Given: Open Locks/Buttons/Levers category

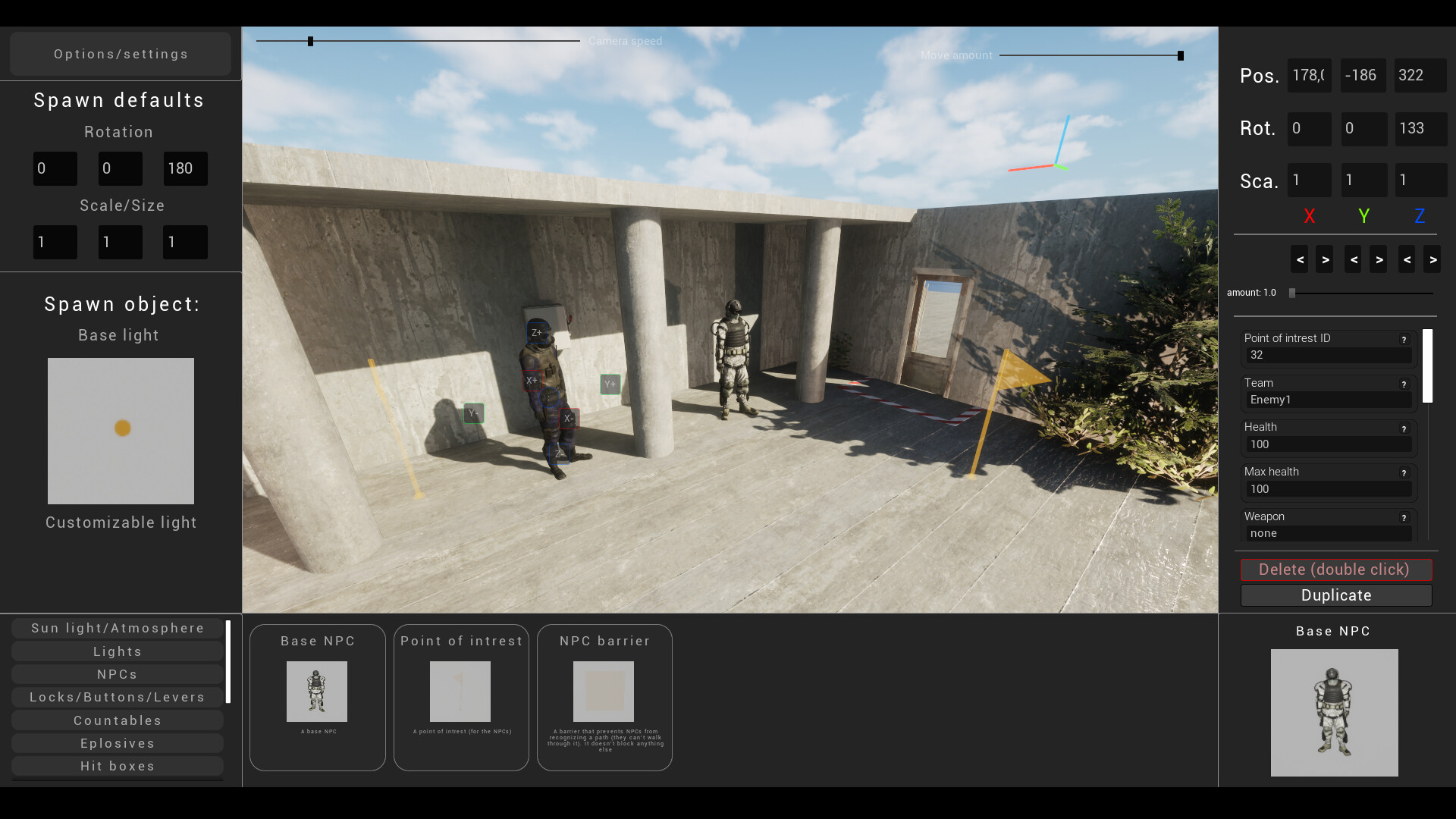Looking at the screenshot, I should tap(118, 697).
